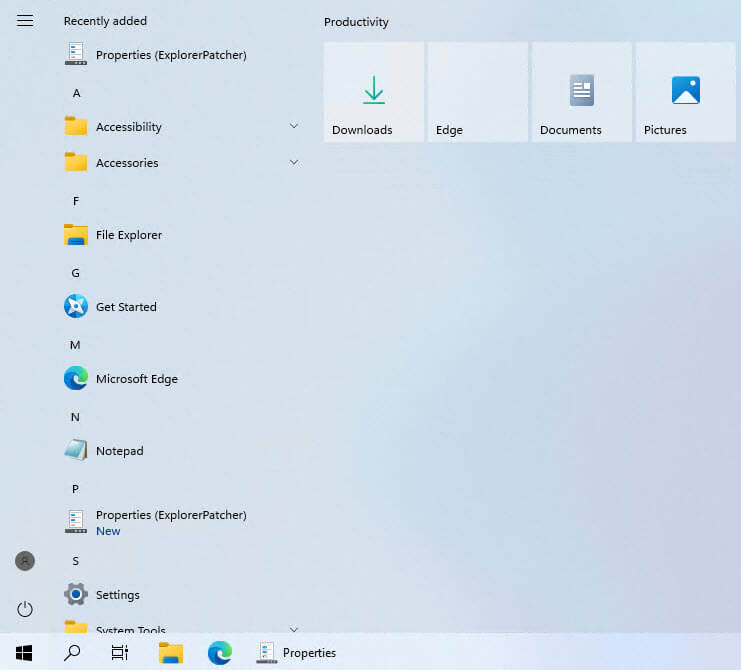Open Properties (ExplorerPatcher) under Recently added
The image size is (741, 670).
click(x=182, y=55)
